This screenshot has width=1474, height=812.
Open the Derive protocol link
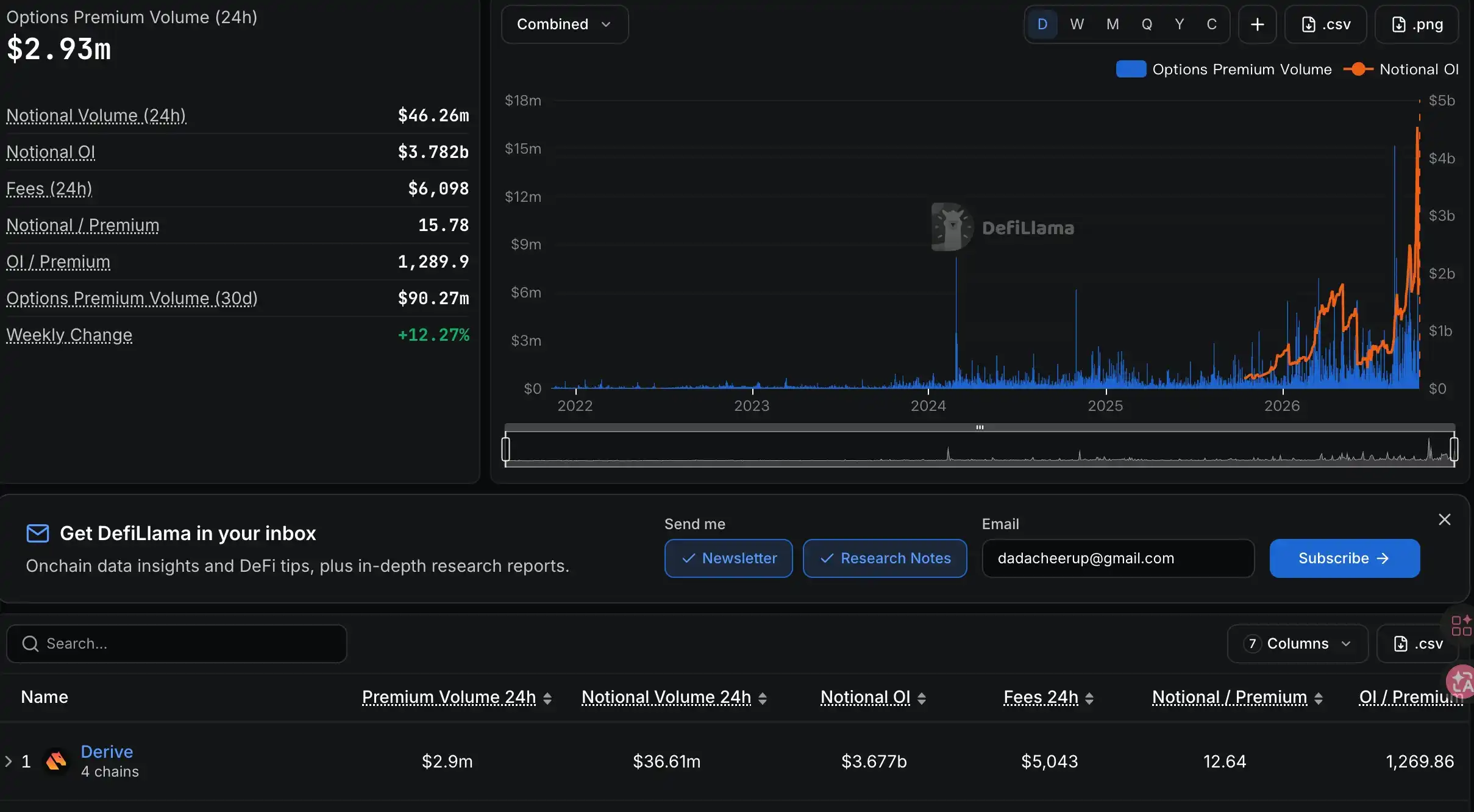point(107,752)
